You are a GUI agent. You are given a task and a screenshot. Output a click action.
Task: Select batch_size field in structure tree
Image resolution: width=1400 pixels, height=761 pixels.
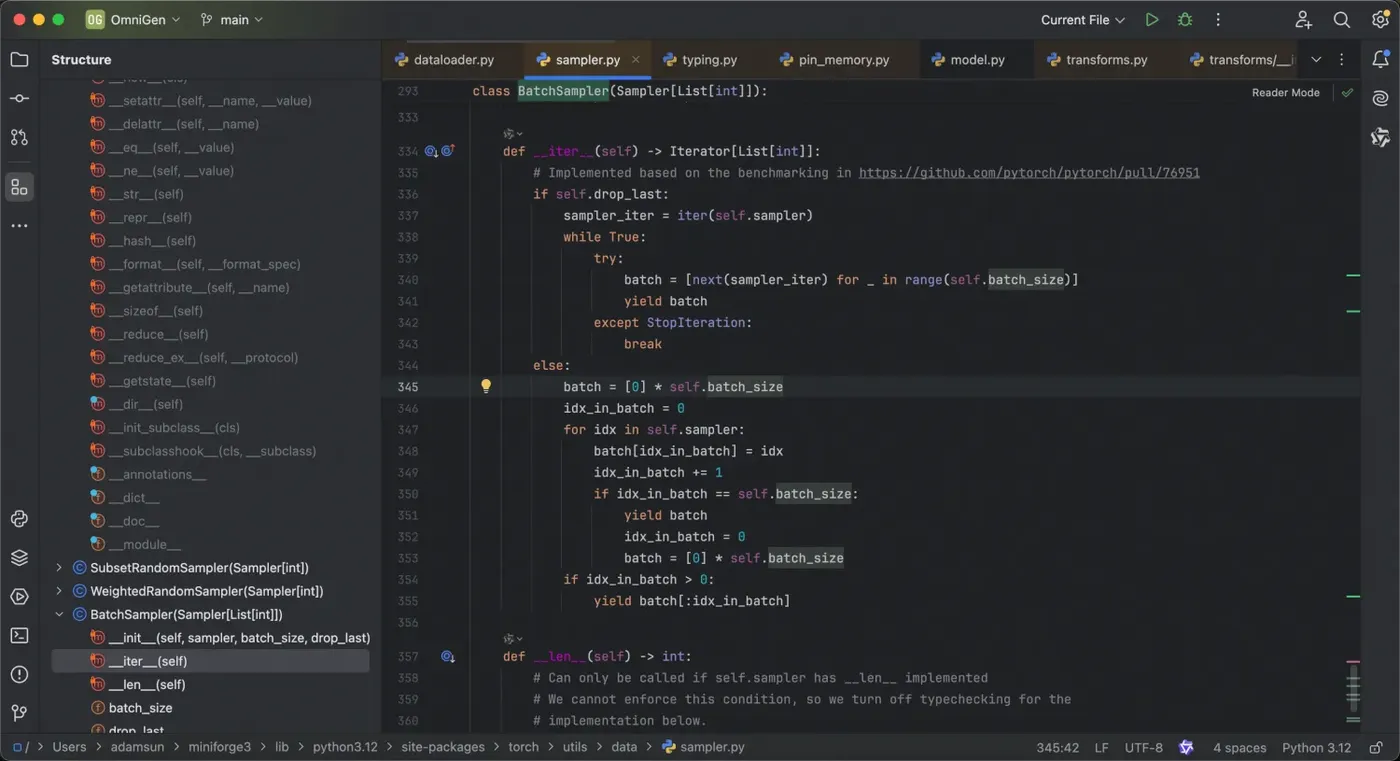[210, 708]
